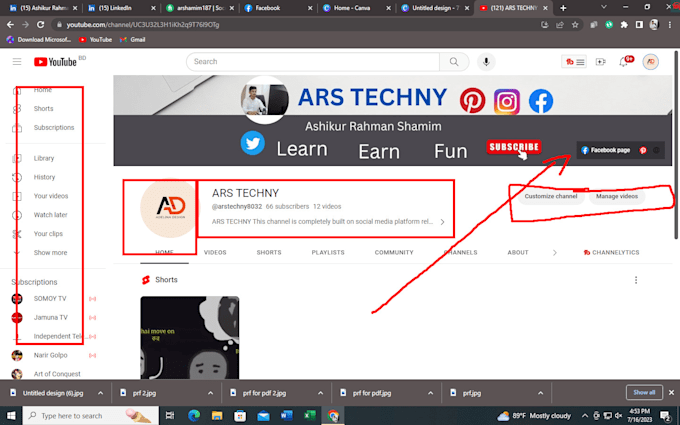Bookmark this page with star icon
This screenshot has width=680, height=425.
575,25
